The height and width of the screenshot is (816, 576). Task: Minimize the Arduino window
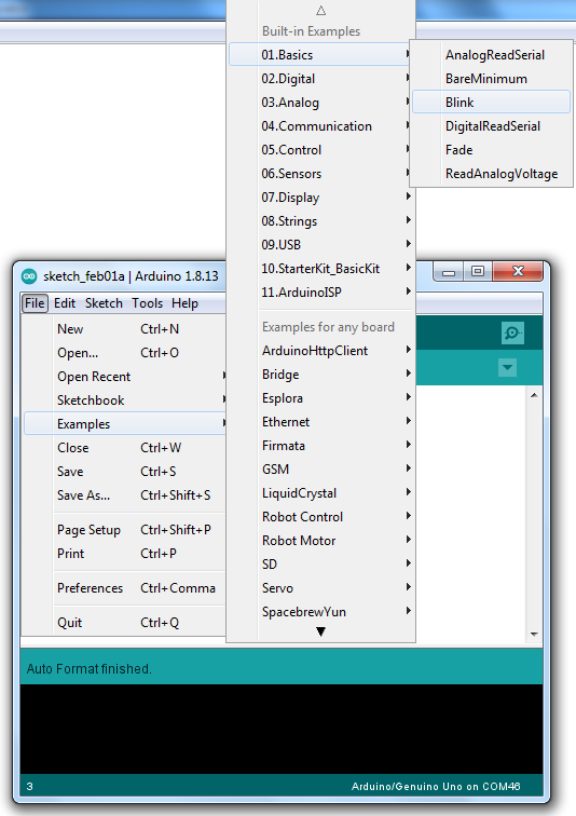tap(449, 272)
